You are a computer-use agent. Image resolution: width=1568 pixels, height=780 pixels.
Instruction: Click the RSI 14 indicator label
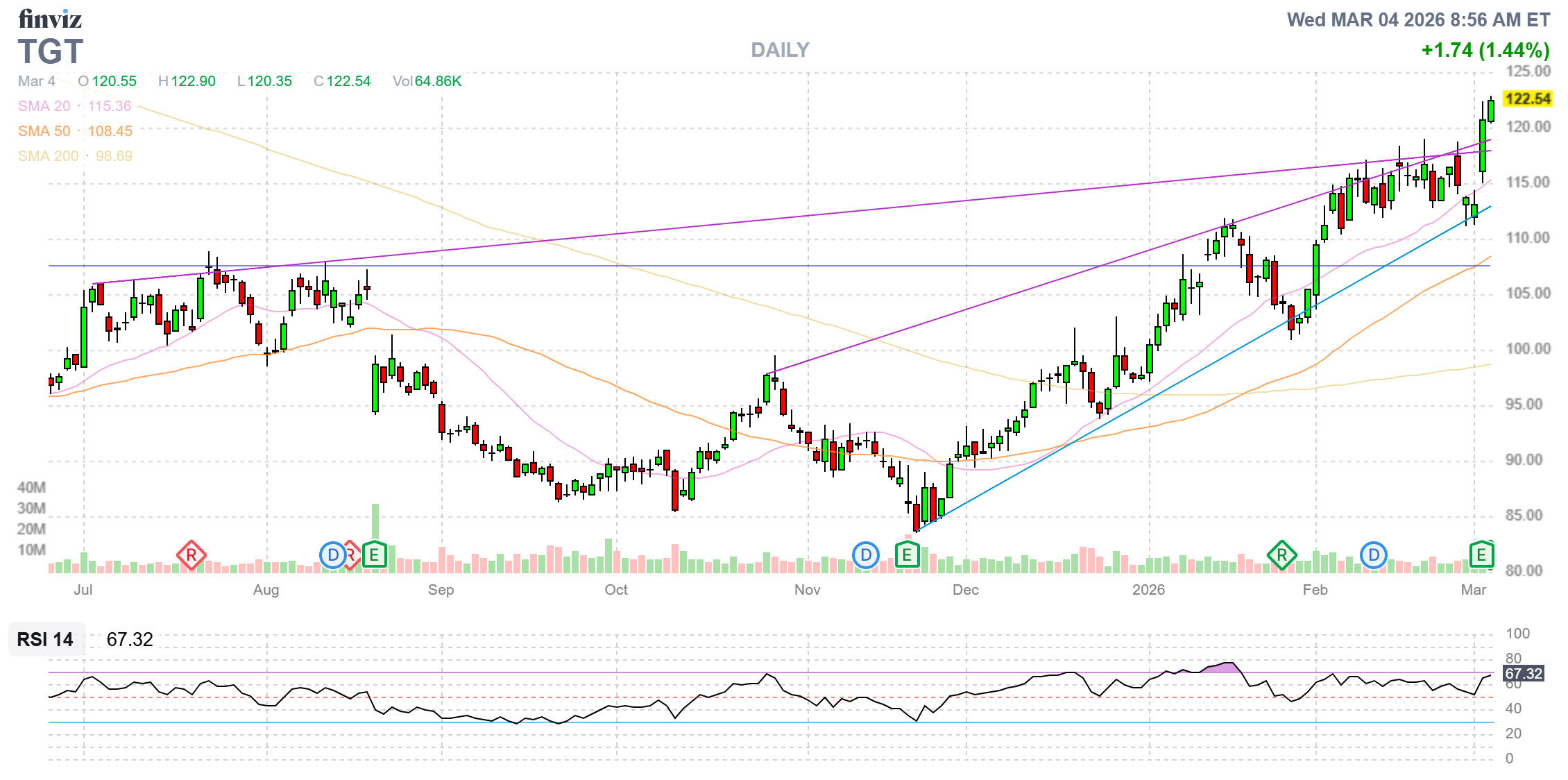point(45,639)
